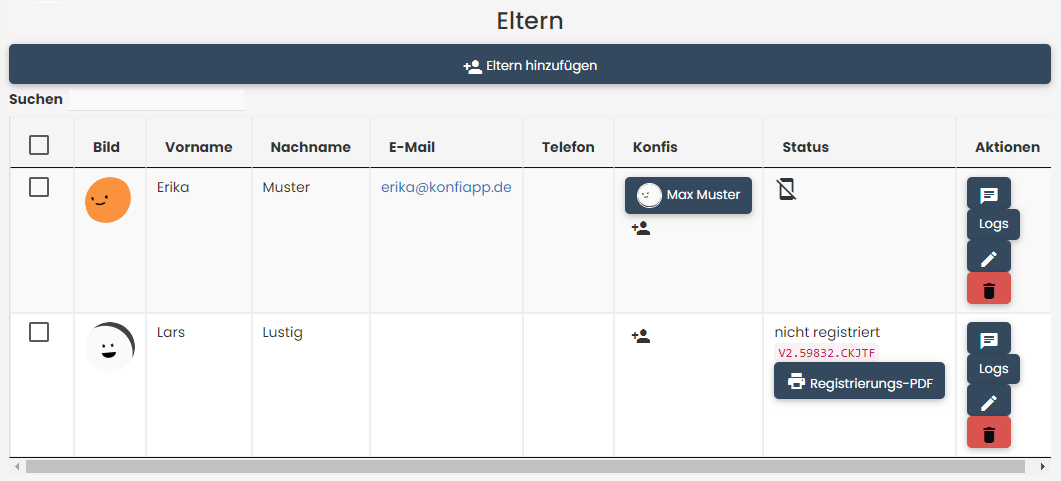Image resolution: width=1061 pixels, height=481 pixels.
Task: Click last name cell Lustig
Action: click(283, 332)
